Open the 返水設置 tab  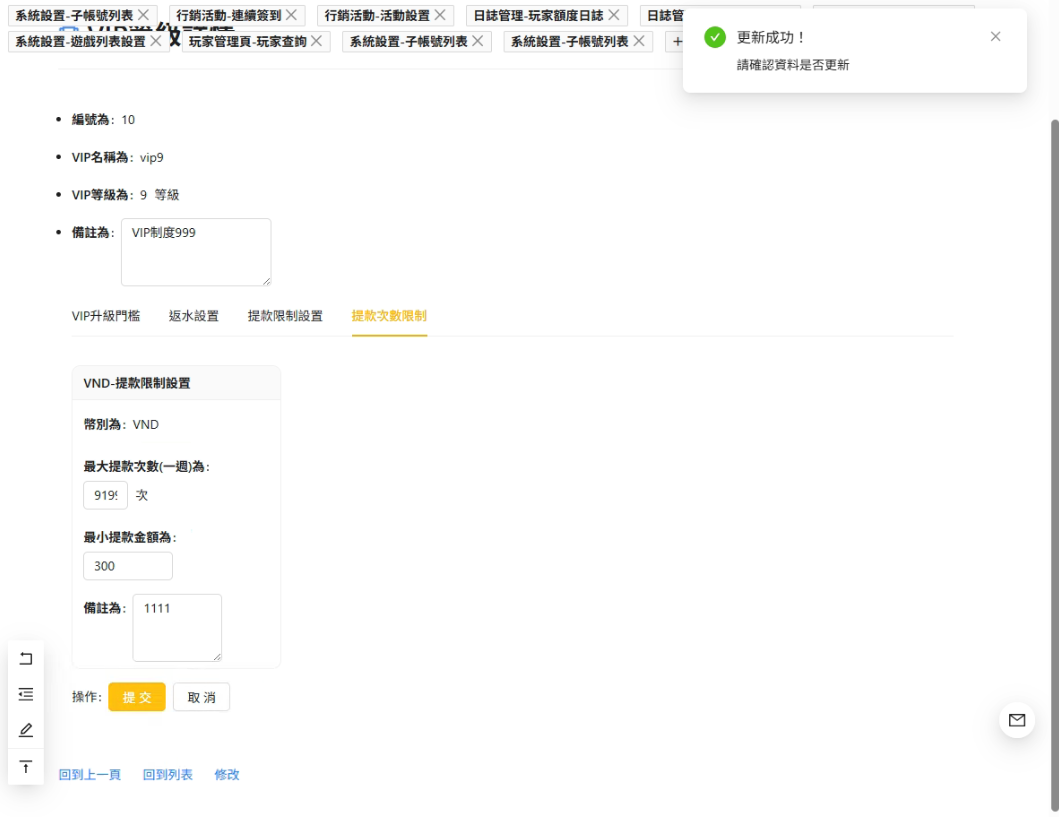point(193,316)
